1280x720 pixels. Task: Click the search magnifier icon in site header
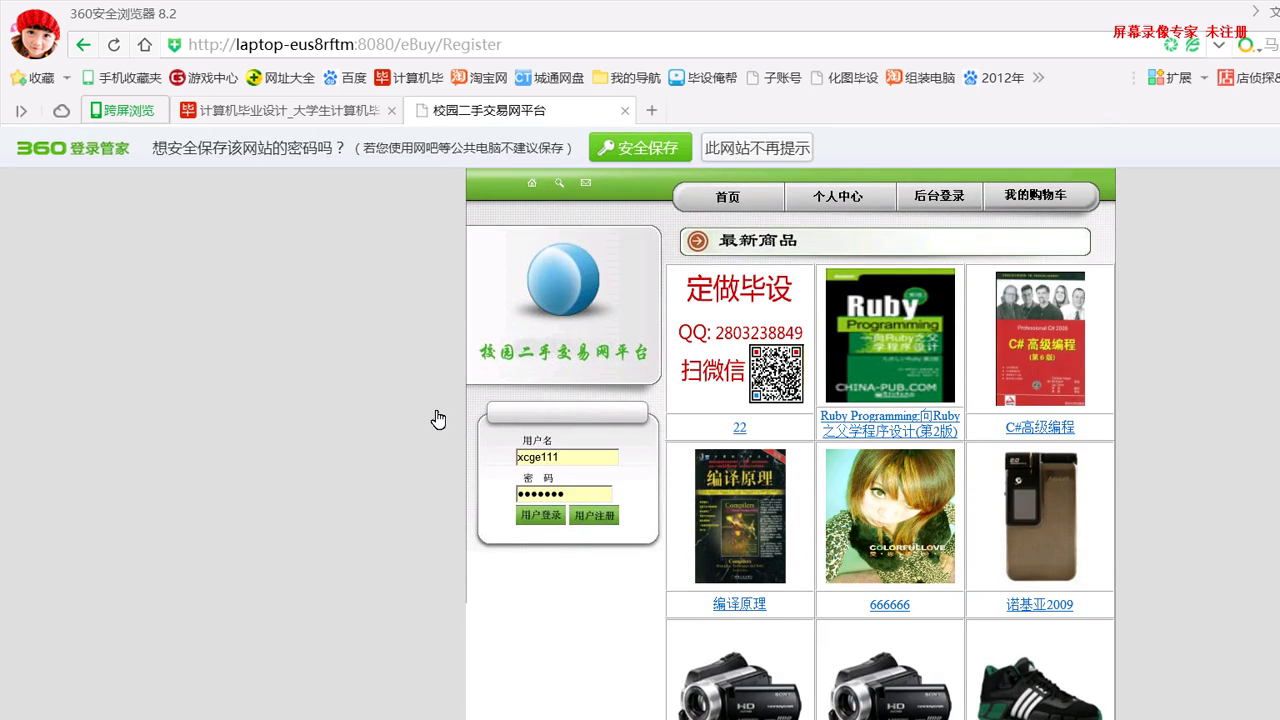(559, 183)
